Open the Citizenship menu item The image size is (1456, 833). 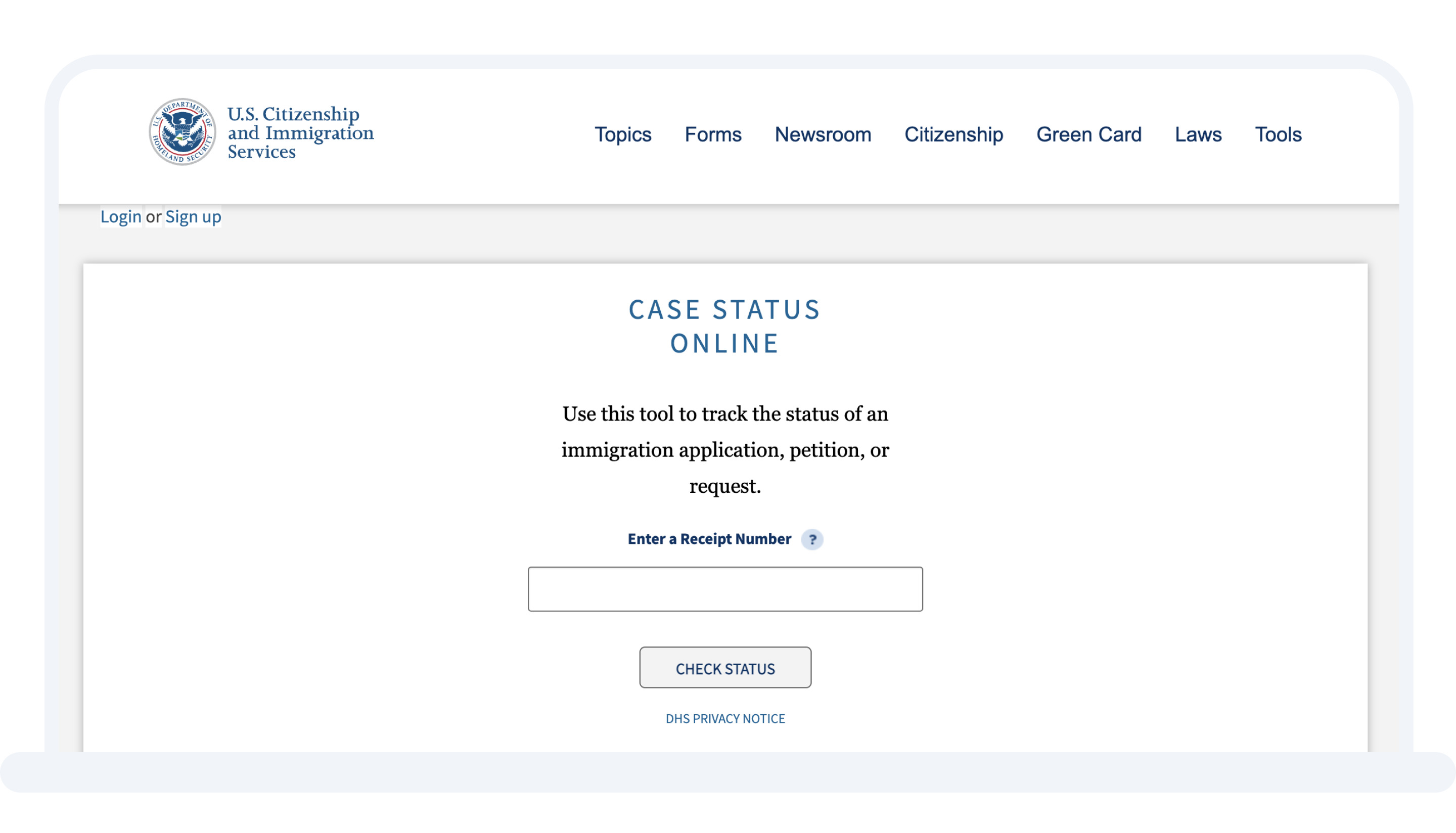(953, 134)
